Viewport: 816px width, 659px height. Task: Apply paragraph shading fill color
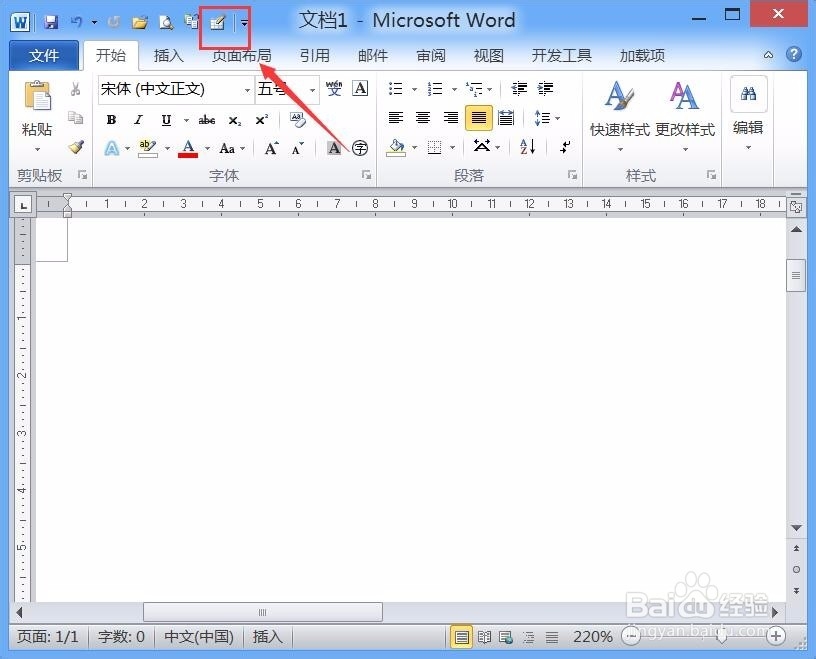click(396, 148)
